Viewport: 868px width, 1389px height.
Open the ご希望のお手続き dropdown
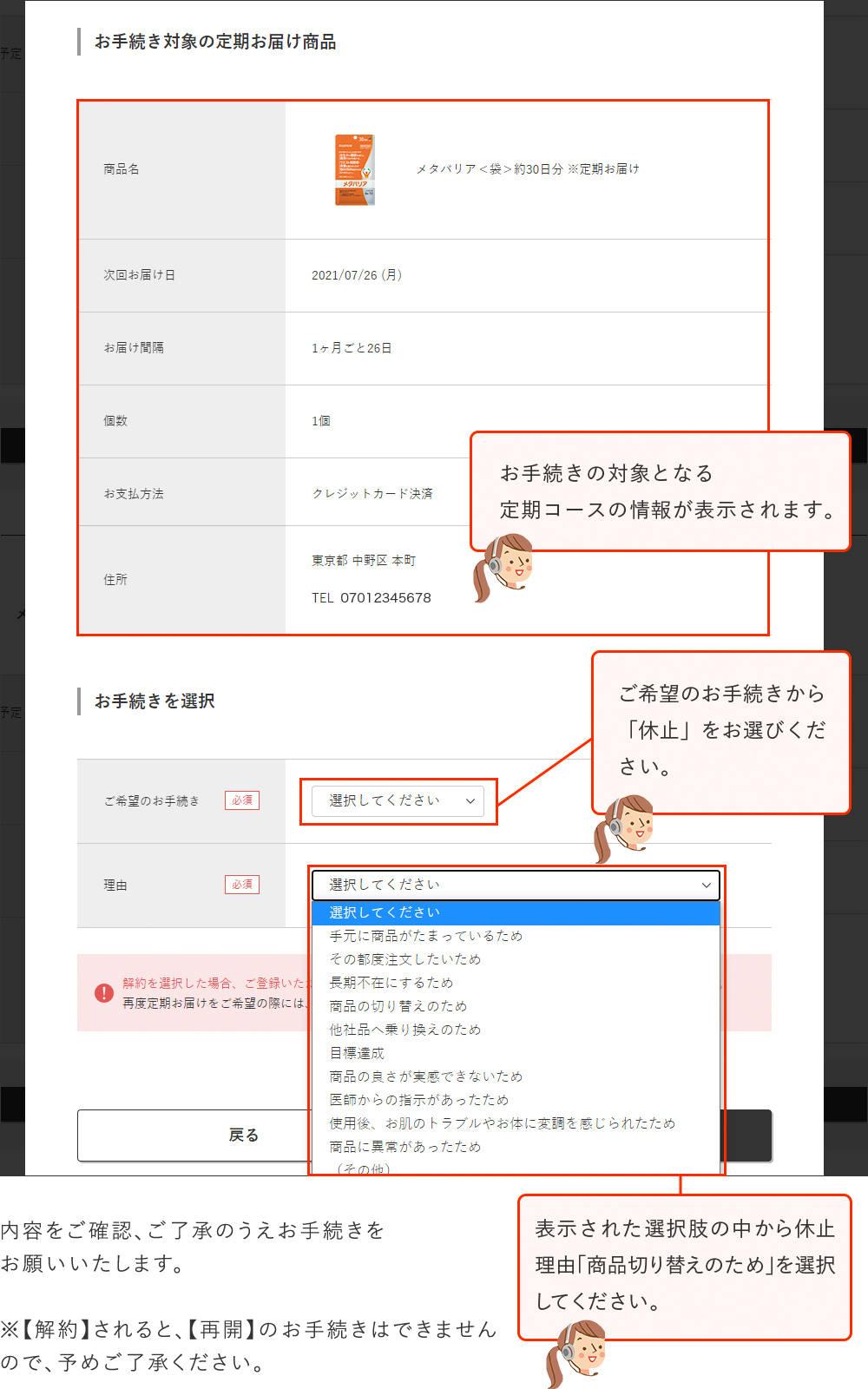click(399, 800)
